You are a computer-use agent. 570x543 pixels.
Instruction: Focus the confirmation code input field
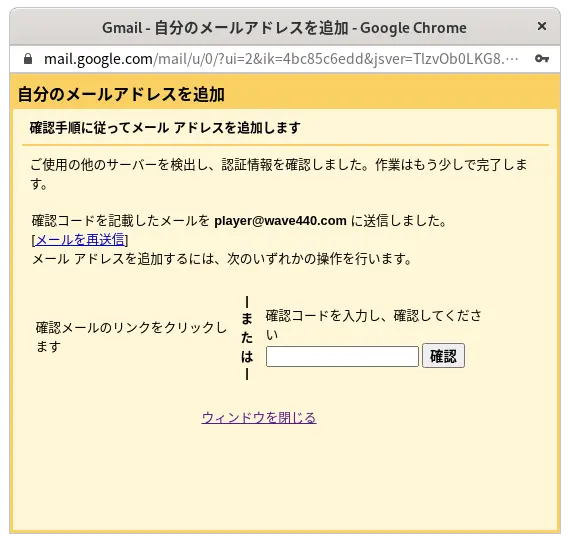tap(342, 356)
